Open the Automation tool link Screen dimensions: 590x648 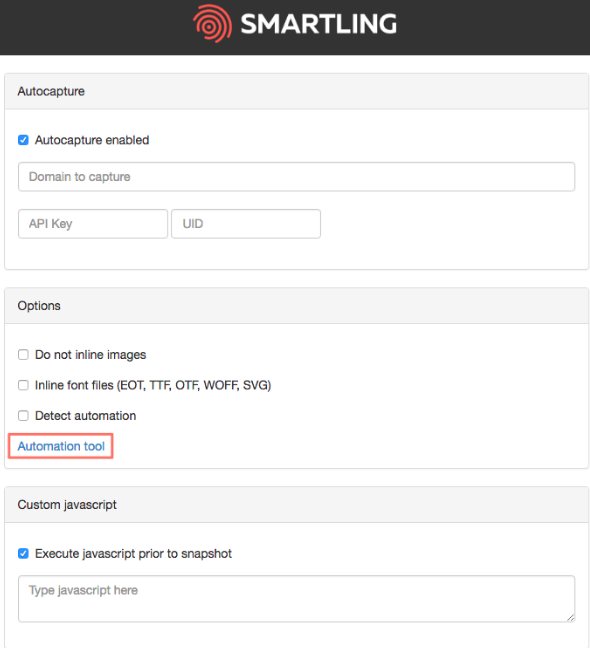(x=61, y=446)
